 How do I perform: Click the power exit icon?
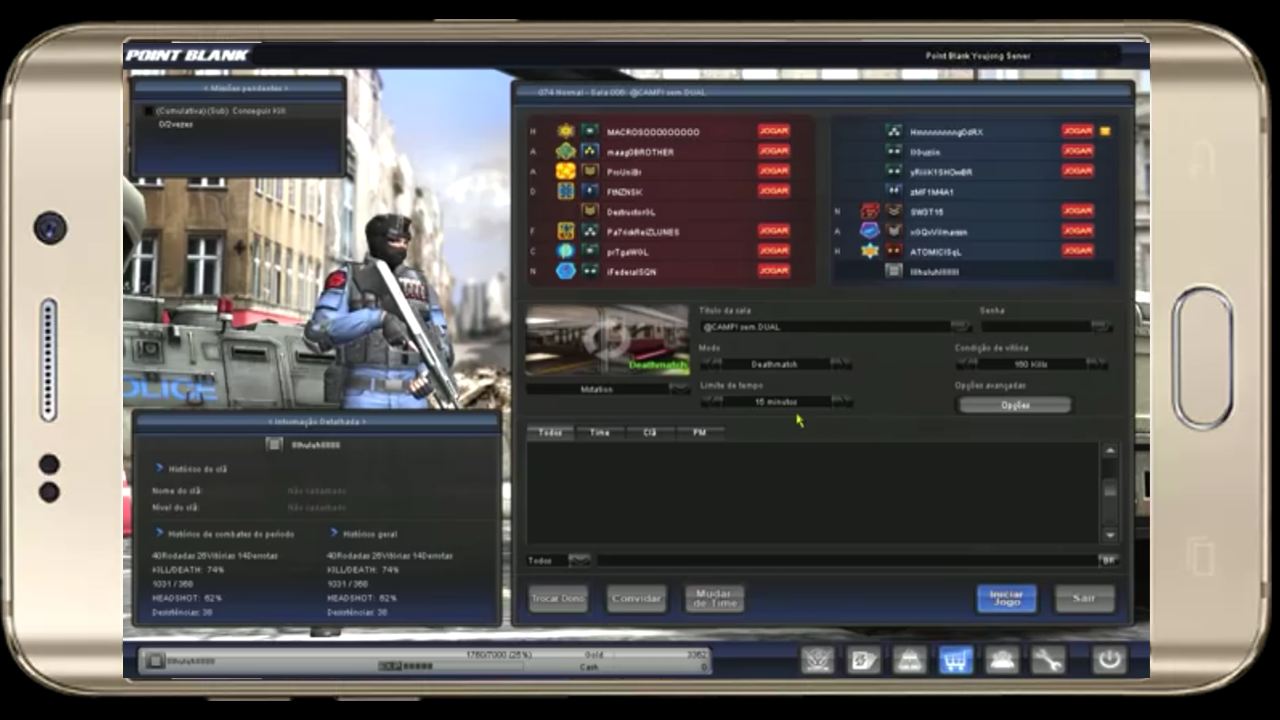tap(1109, 660)
